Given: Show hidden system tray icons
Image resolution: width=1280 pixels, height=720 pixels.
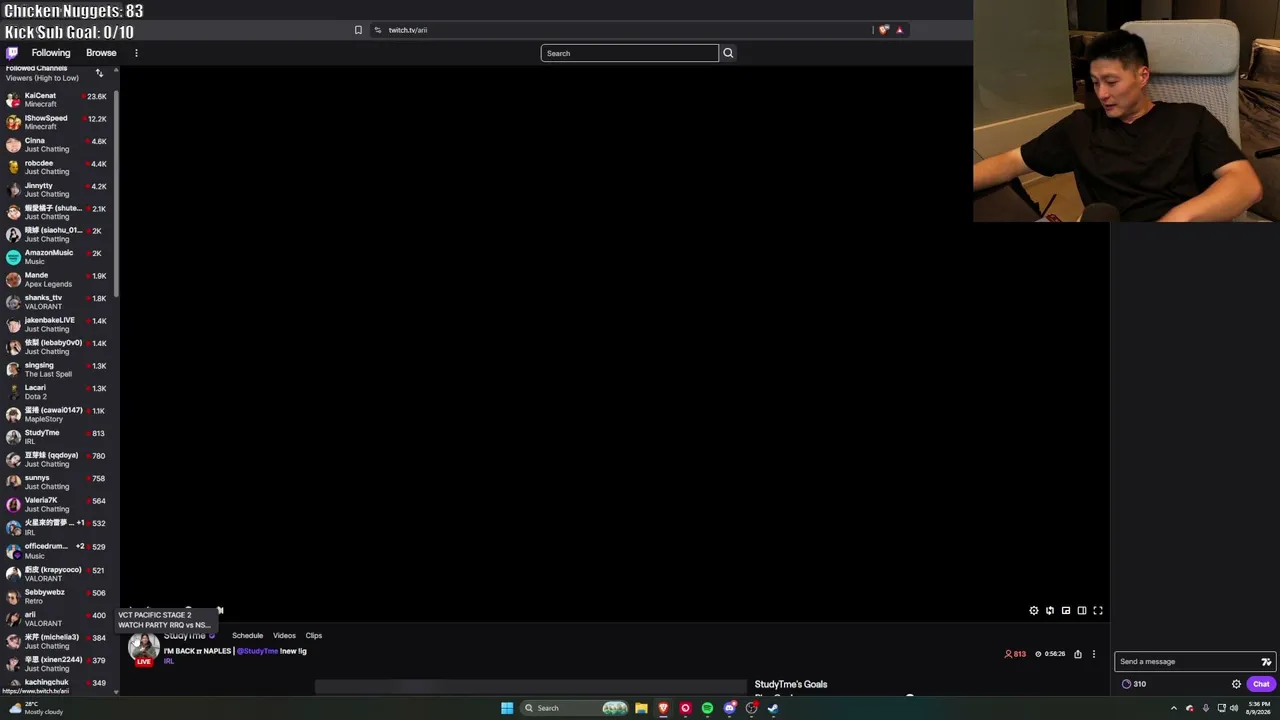Looking at the screenshot, I should (1174, 708).
